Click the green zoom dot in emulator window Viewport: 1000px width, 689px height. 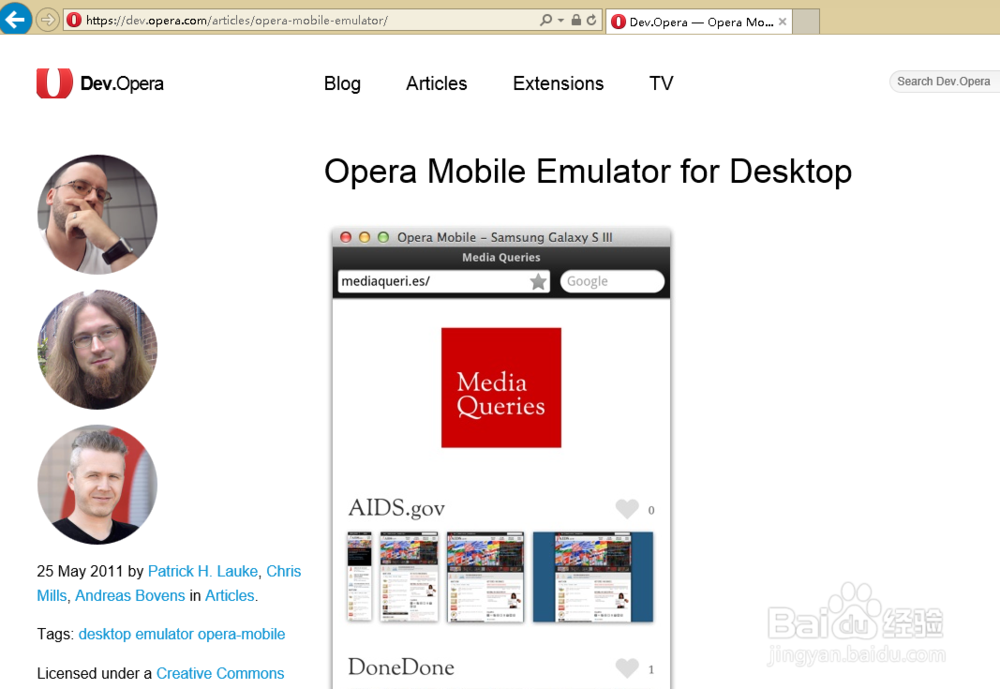[x=383, y=237]
